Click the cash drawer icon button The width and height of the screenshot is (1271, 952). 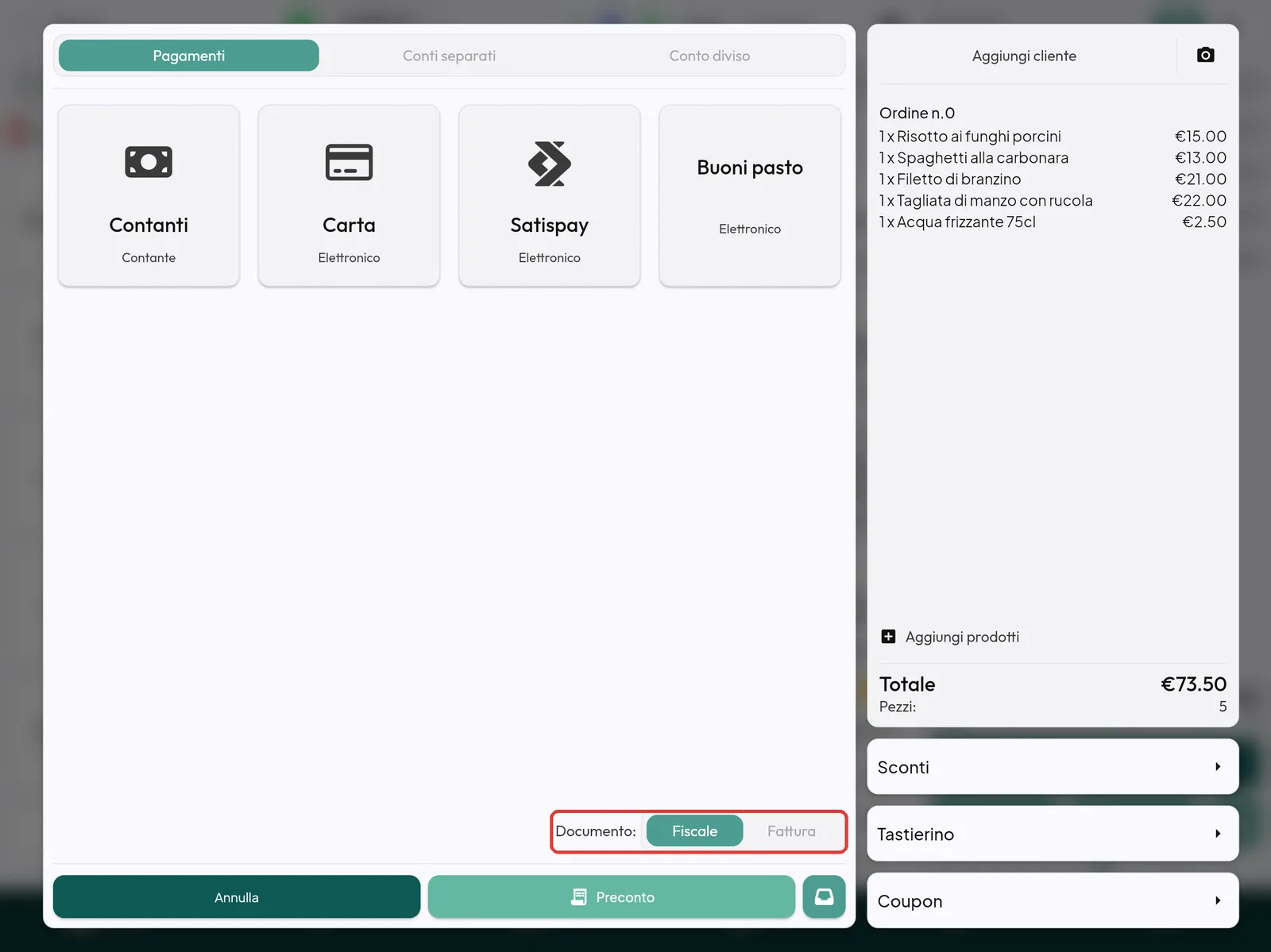tap(824, 897)
